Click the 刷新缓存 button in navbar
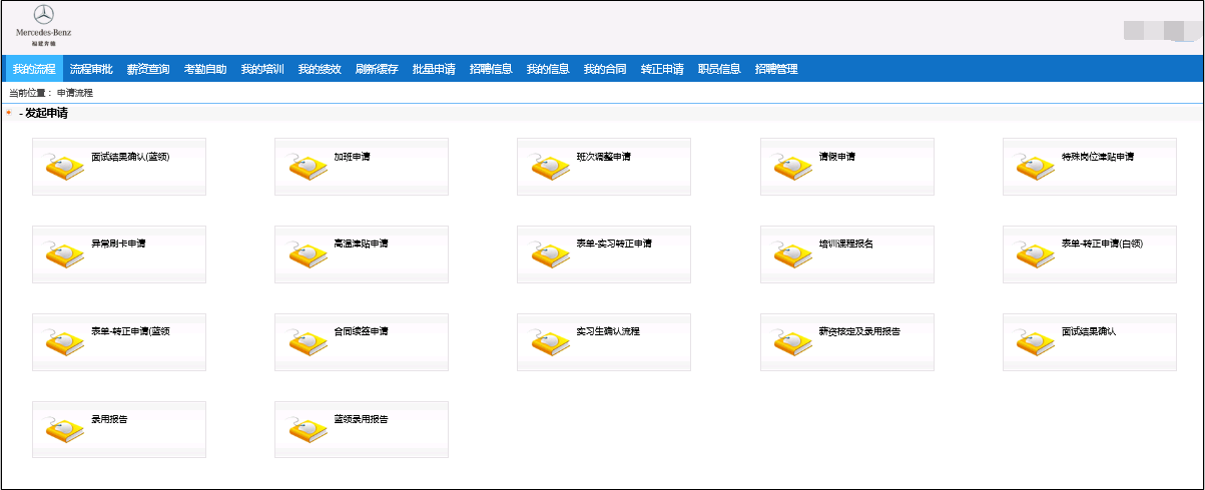Viewport: 1205px width, 490px height. click(x=377, y=69)
